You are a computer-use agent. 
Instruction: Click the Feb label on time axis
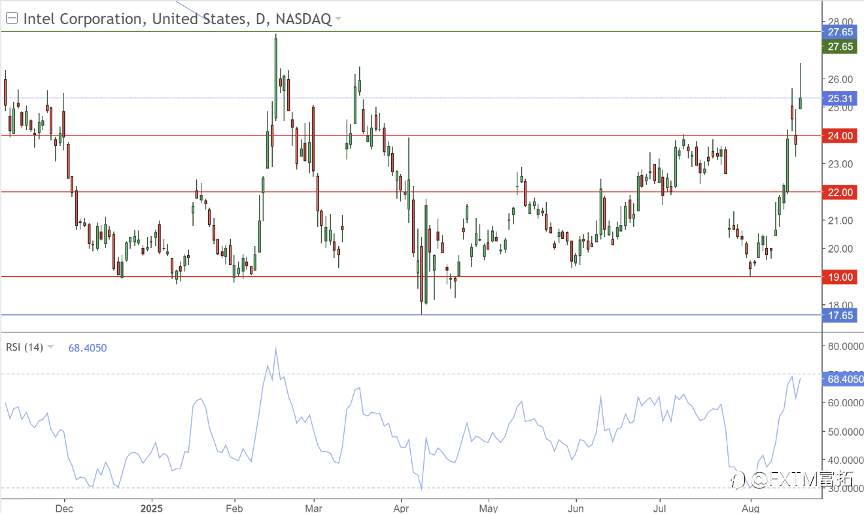coord(234,507)
